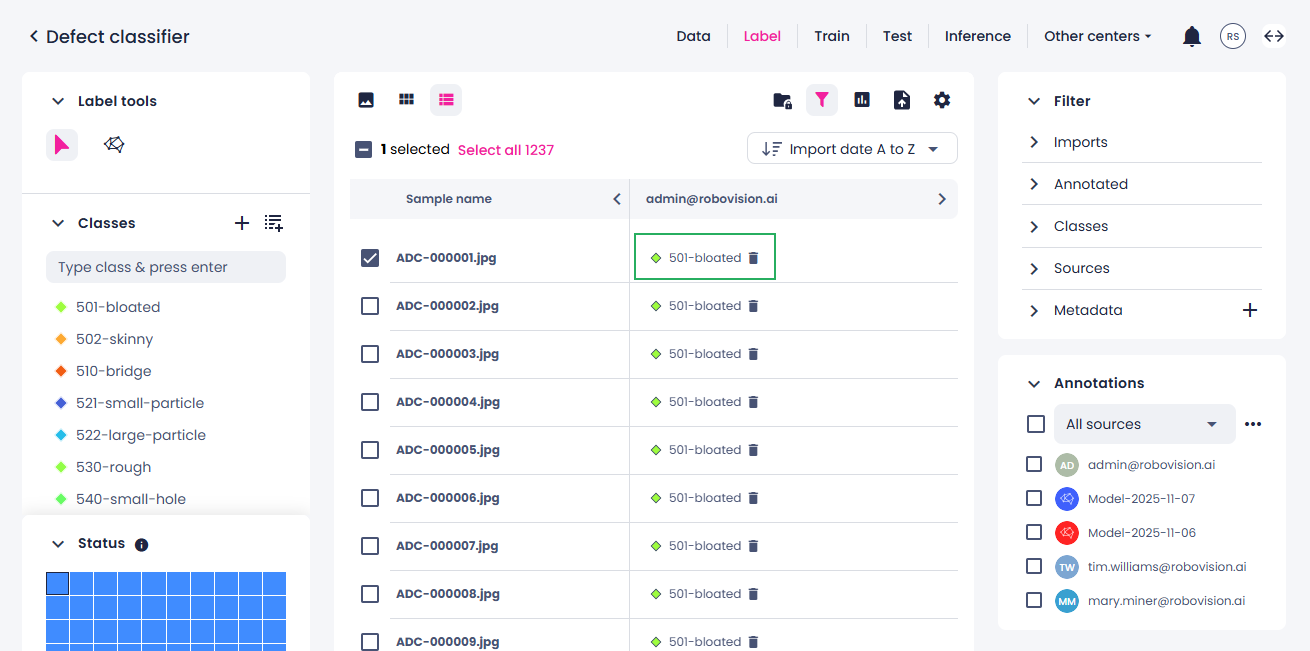Check Model-2025-11-07 annotation source
1310x651 pixels.
[1034, 499]
